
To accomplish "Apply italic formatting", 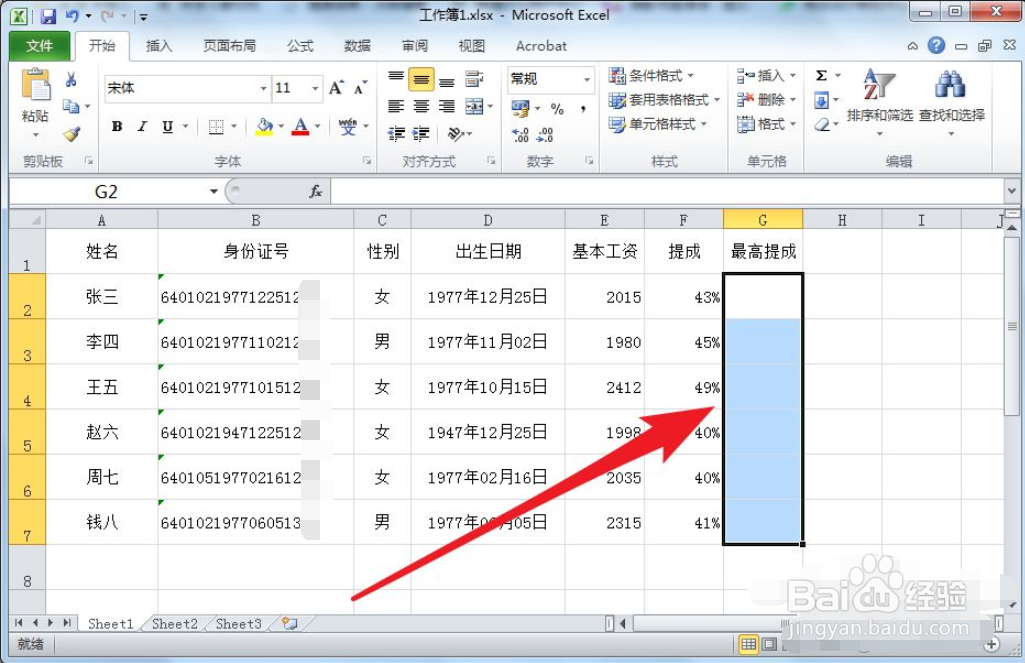I will (141, 127).
